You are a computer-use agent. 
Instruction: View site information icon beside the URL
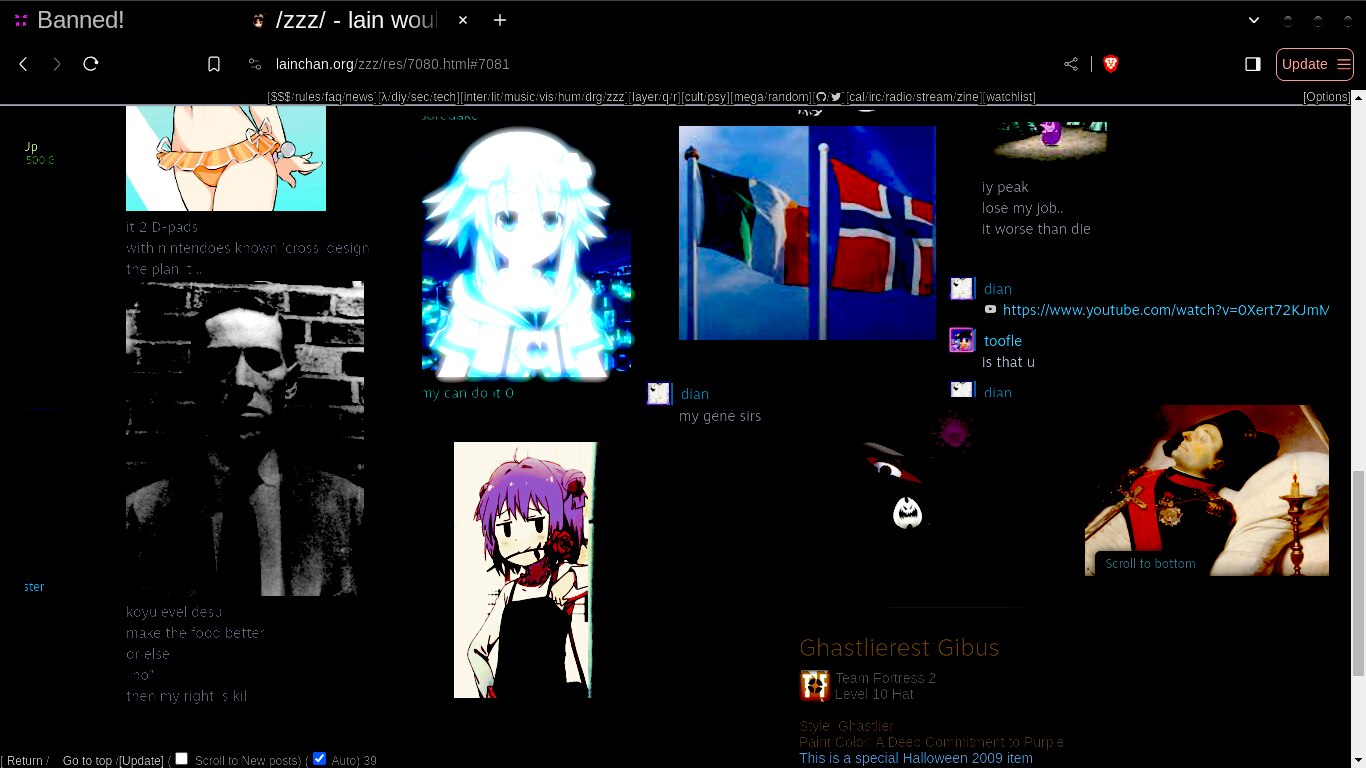click(255, 64)
